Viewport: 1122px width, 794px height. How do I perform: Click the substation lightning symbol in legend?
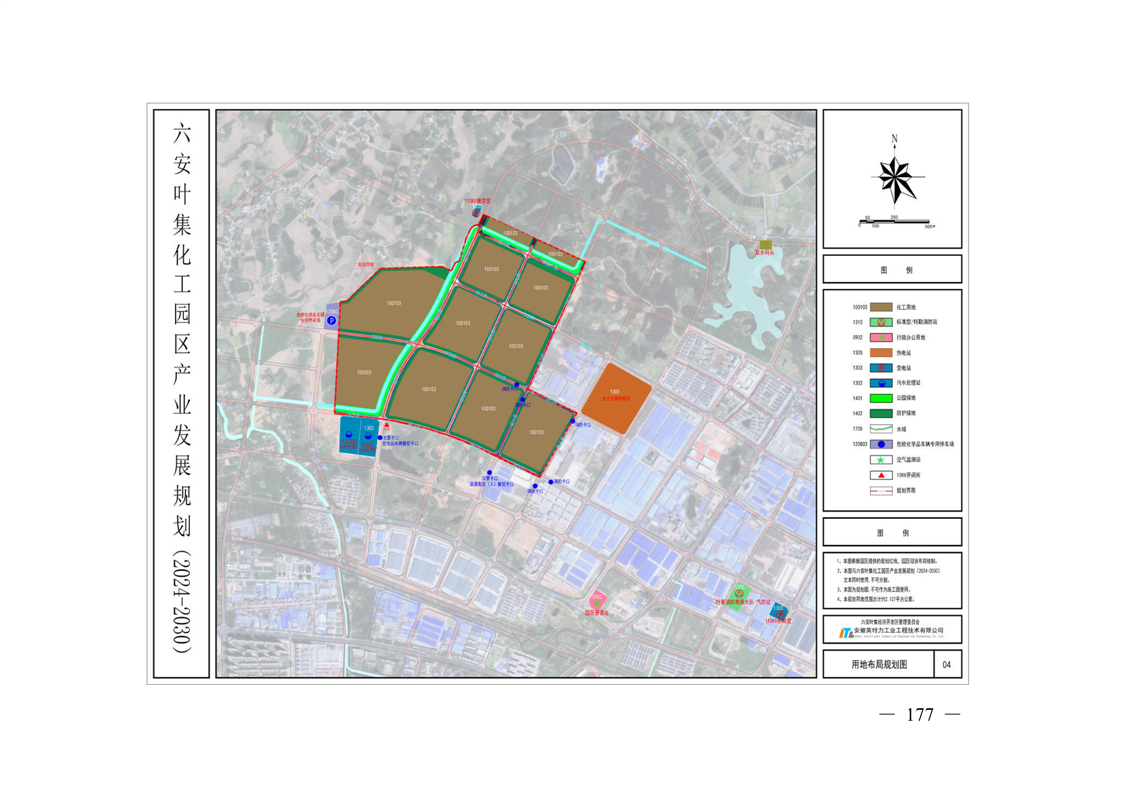coord(883,367)
